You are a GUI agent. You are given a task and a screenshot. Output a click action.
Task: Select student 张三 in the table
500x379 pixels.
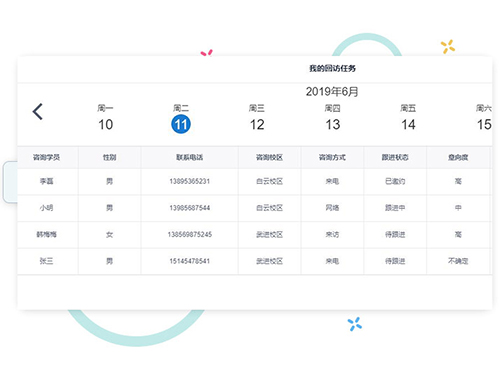tap(46, 261)
